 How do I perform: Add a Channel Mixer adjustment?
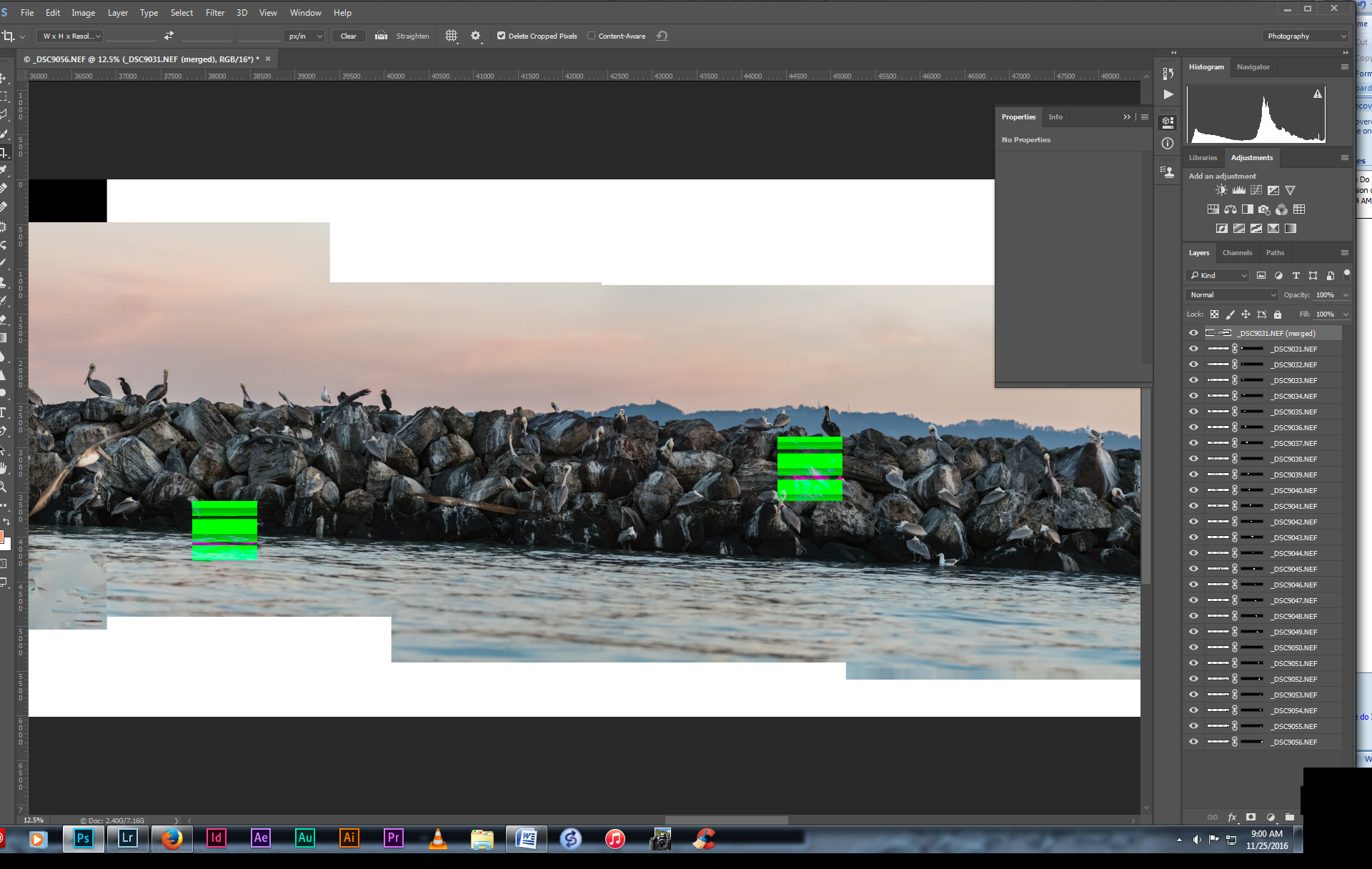[x=1281, y=209]
